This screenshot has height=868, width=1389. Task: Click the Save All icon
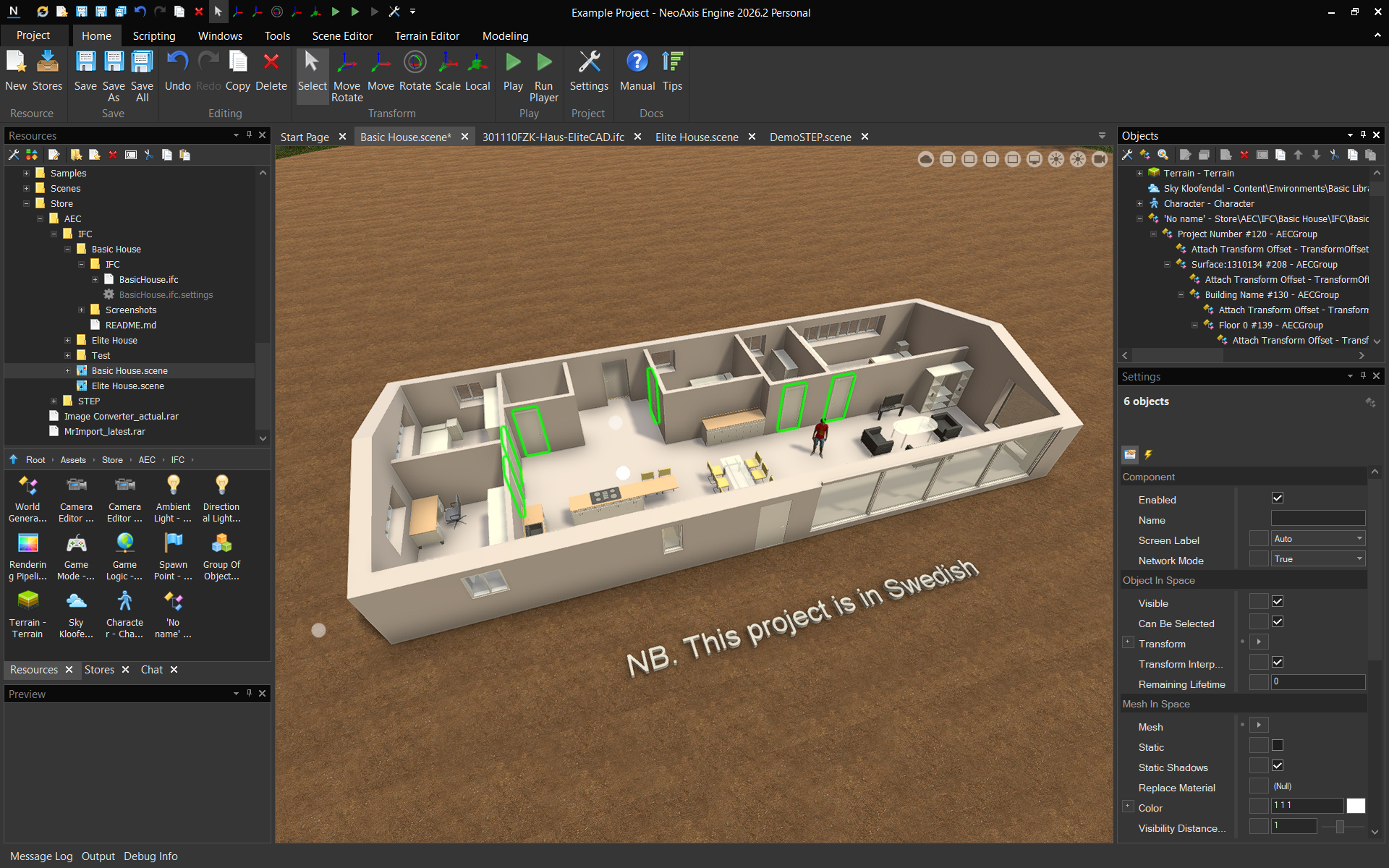tap(142, 76)
